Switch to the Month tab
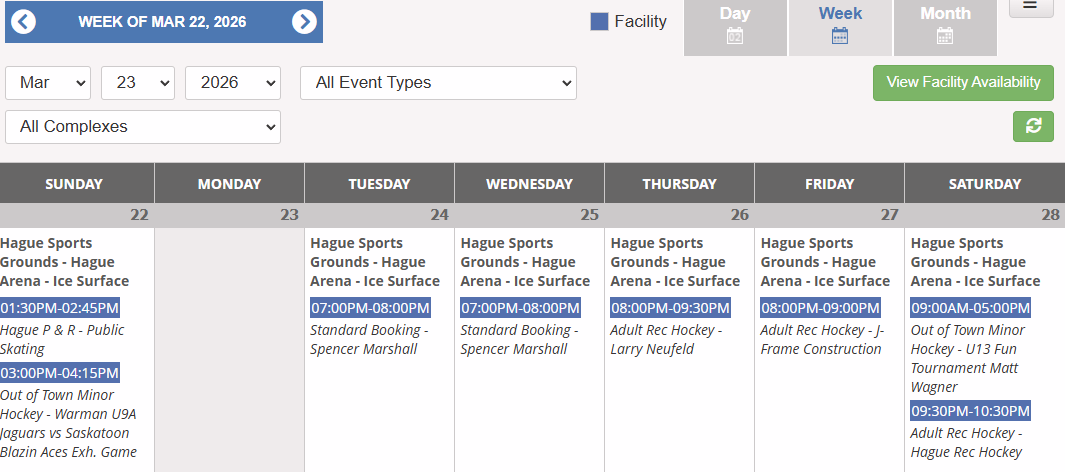1065x472 pixels. click(x=945, y=14)
